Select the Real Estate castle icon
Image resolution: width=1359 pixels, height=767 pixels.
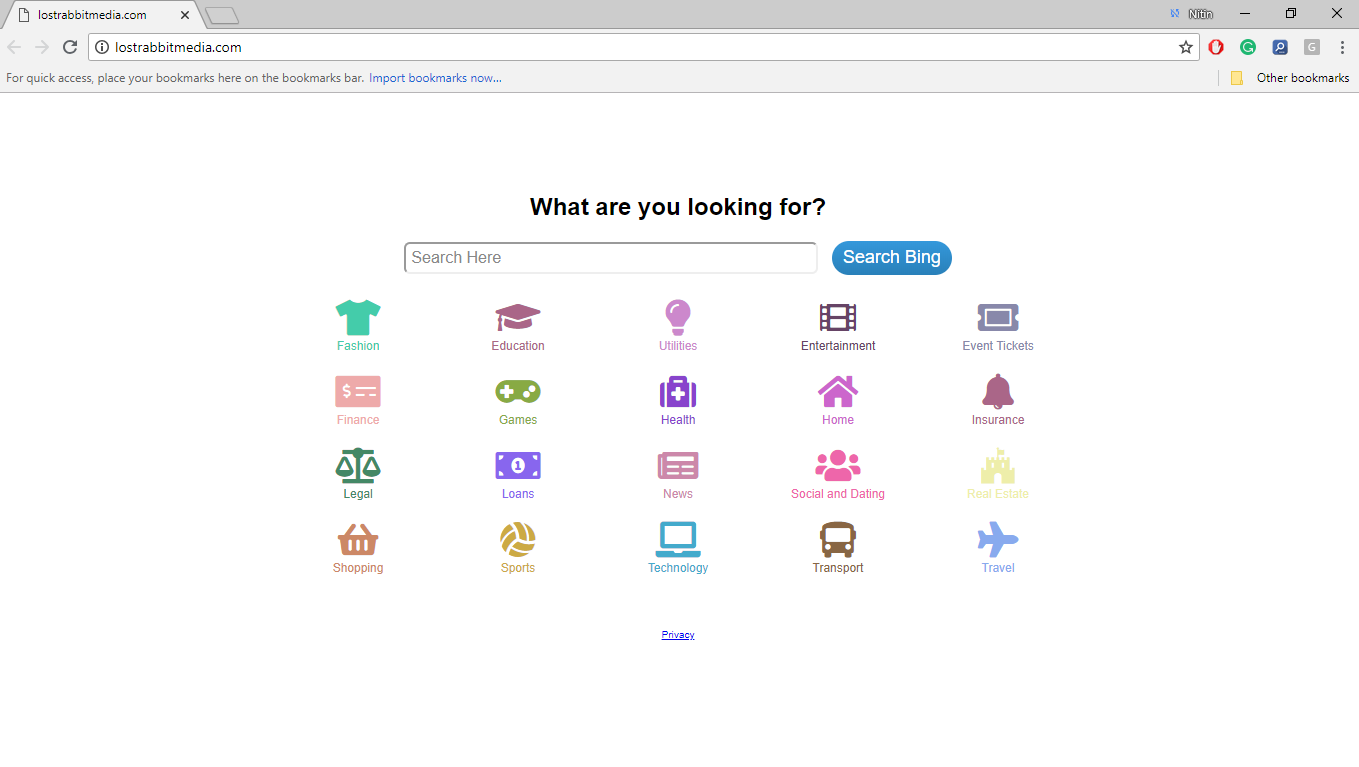pos(998,463)
